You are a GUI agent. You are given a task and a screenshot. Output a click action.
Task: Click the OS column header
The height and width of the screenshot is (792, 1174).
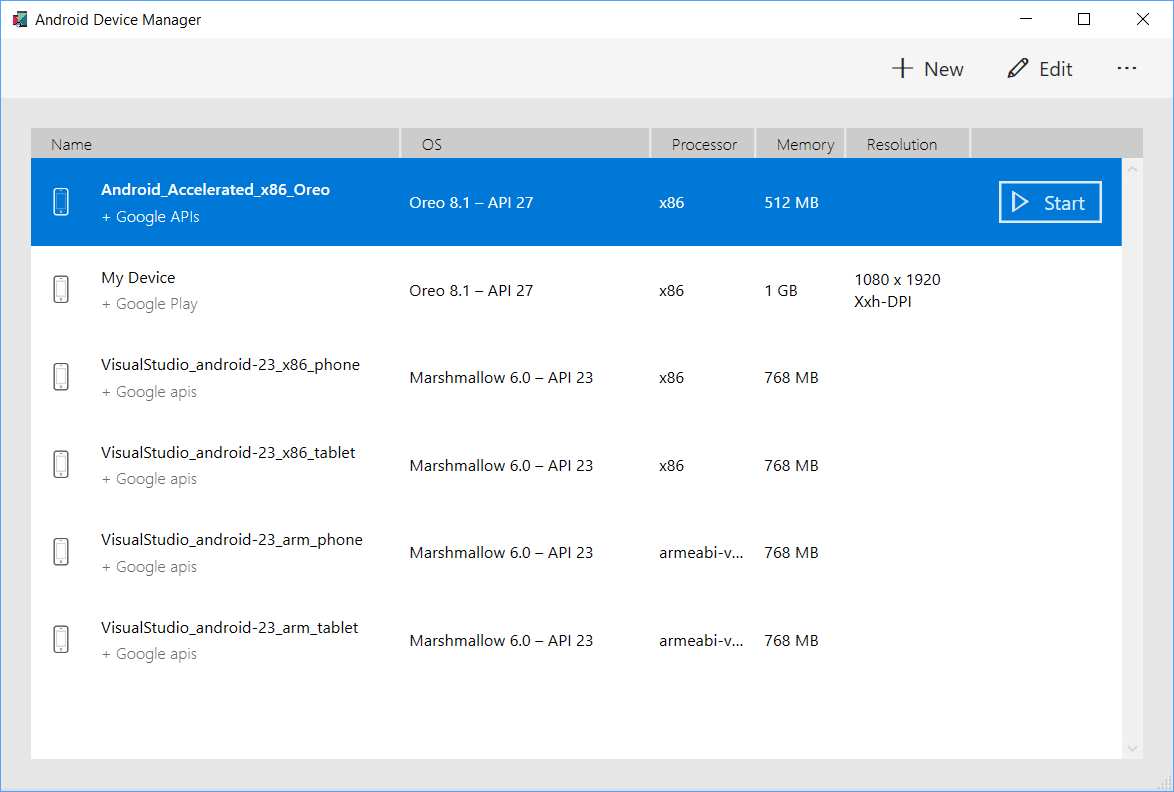(x=431, y=143)
